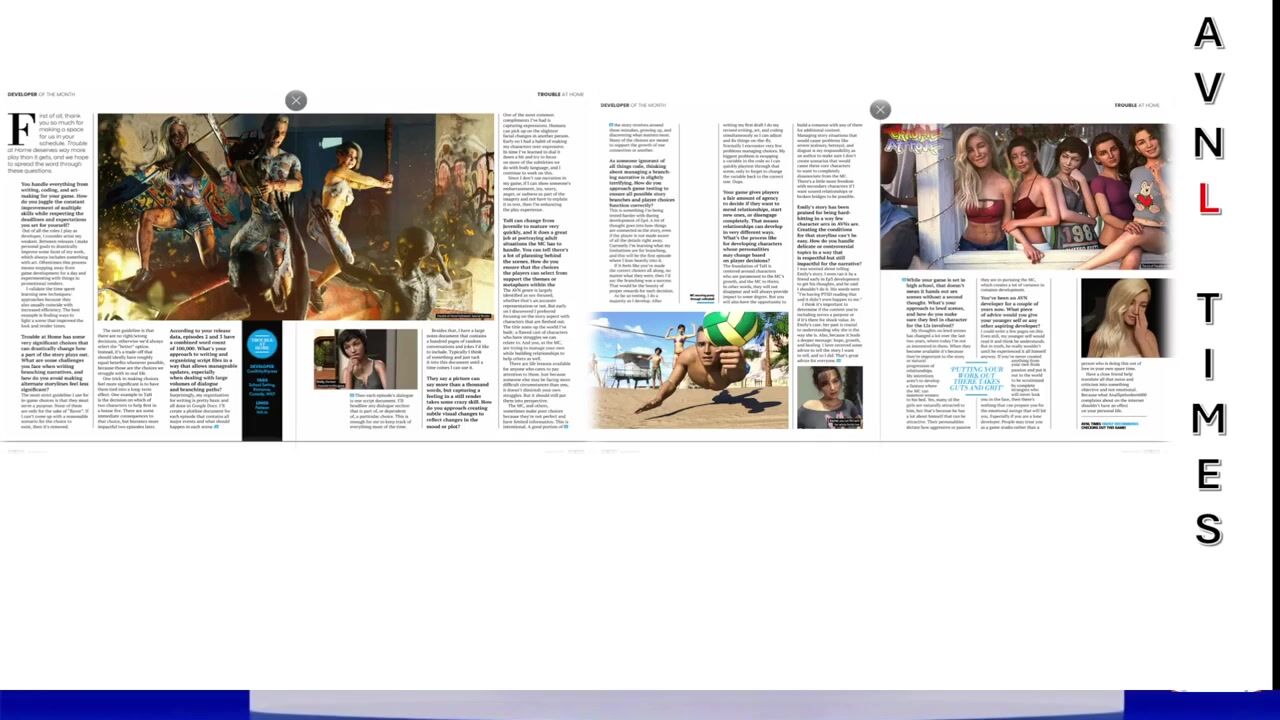Click the letter S ending the vertical title
This screenshot has height=720, width=1280.
[x=1209, y=529]
